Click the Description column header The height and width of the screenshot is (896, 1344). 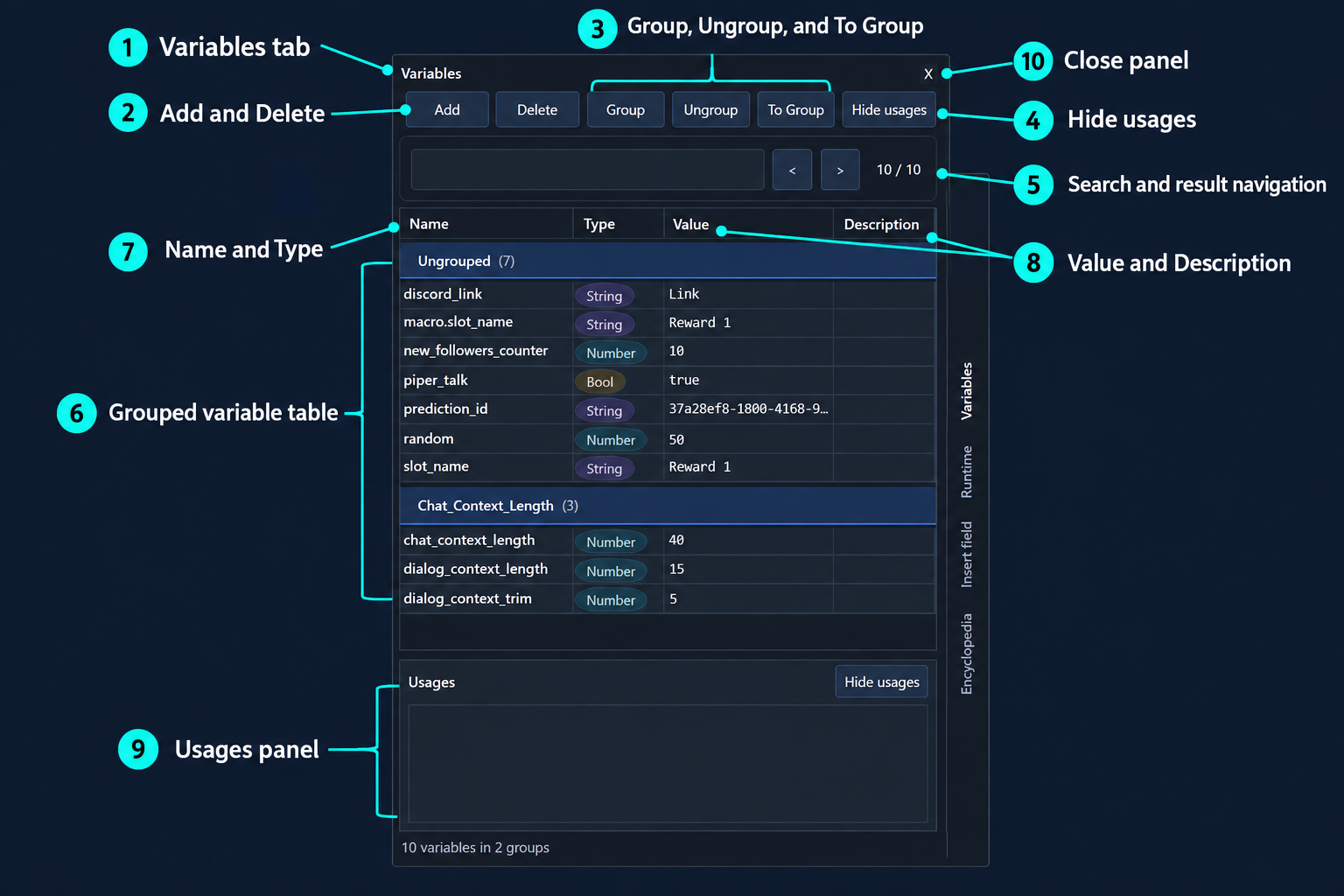[x=884, y=224]
